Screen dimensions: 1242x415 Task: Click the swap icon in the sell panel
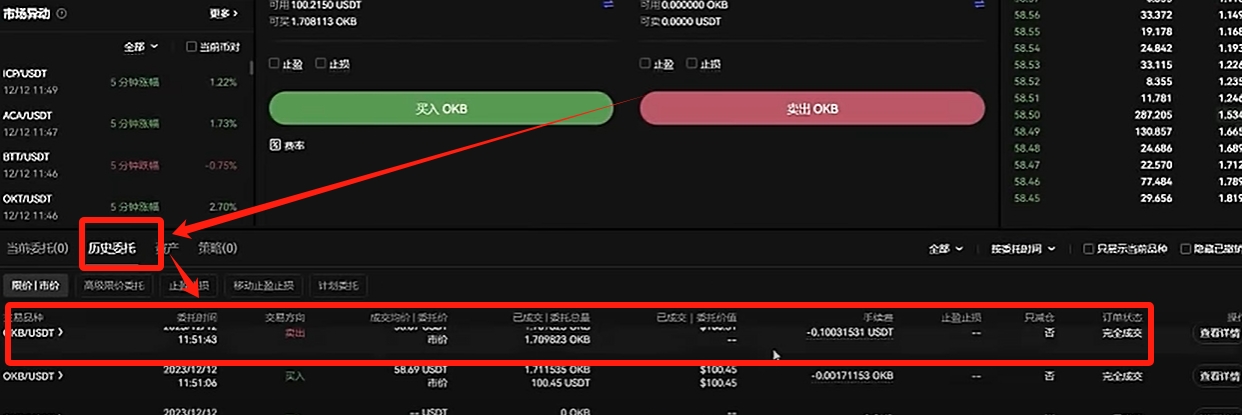pyautogui.click(x=979, y=4)
